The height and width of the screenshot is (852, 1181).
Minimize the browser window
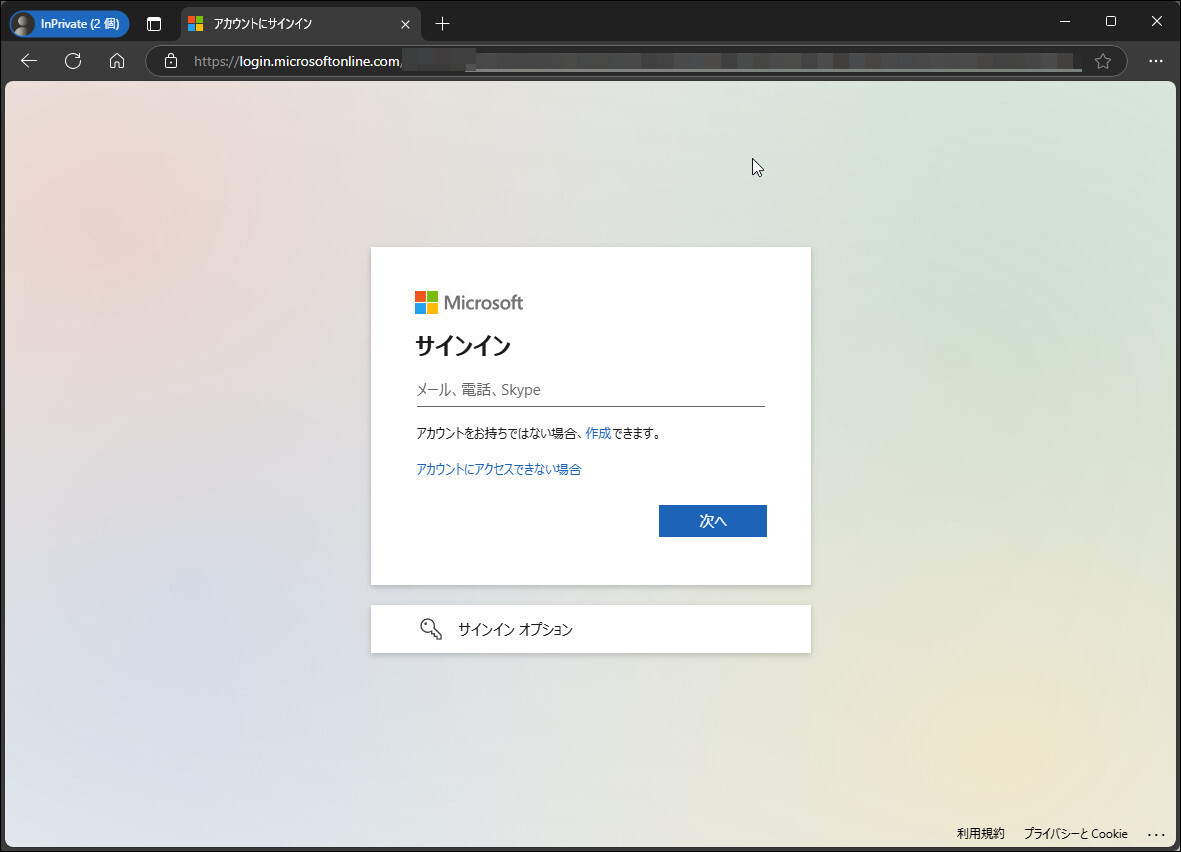1064,21
